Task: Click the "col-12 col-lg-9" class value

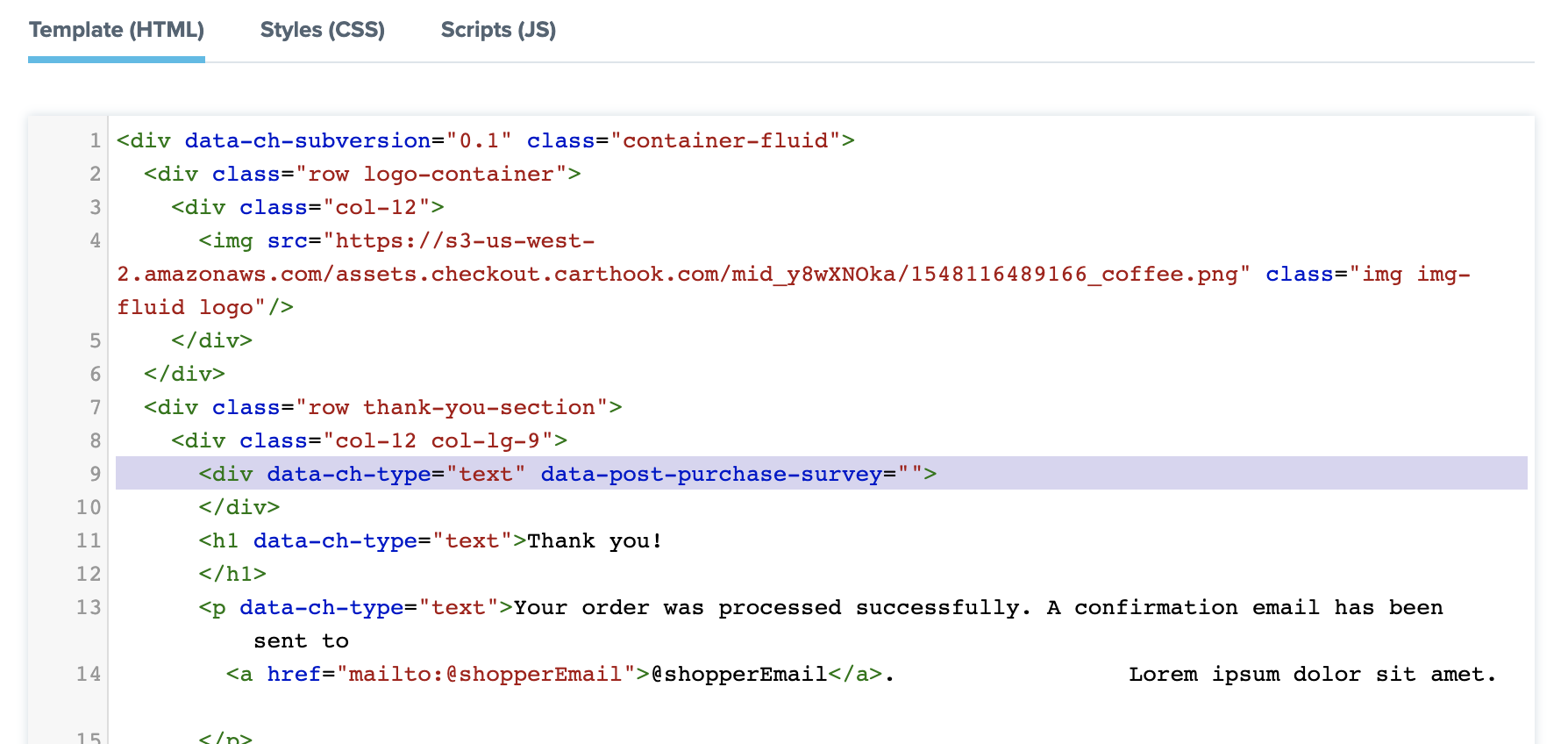Action: pyautogui.click(x=438, y=440)
